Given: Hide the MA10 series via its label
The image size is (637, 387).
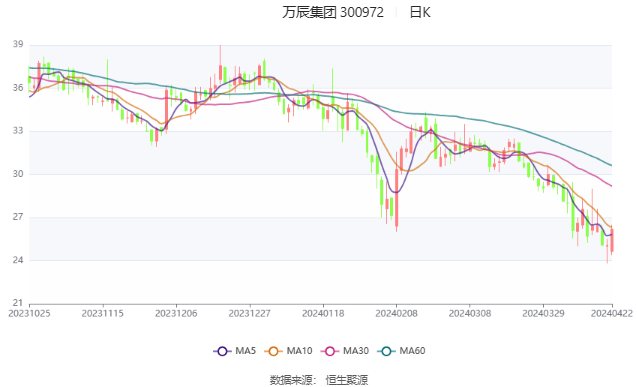Looking at the screenshot, I should pos(299,351).
